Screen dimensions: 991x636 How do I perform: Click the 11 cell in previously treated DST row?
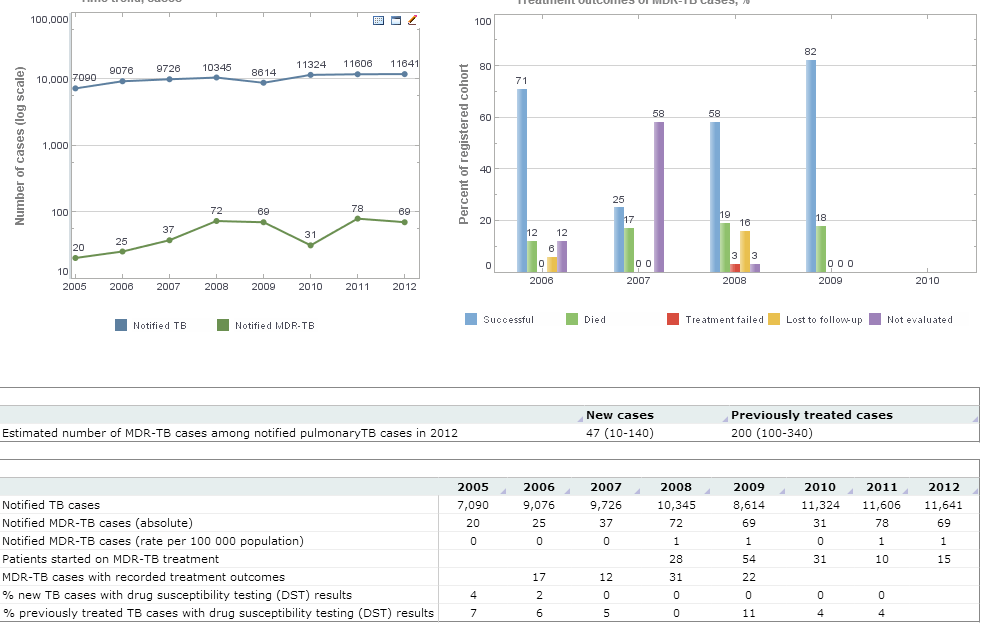[x=748, y=613]
